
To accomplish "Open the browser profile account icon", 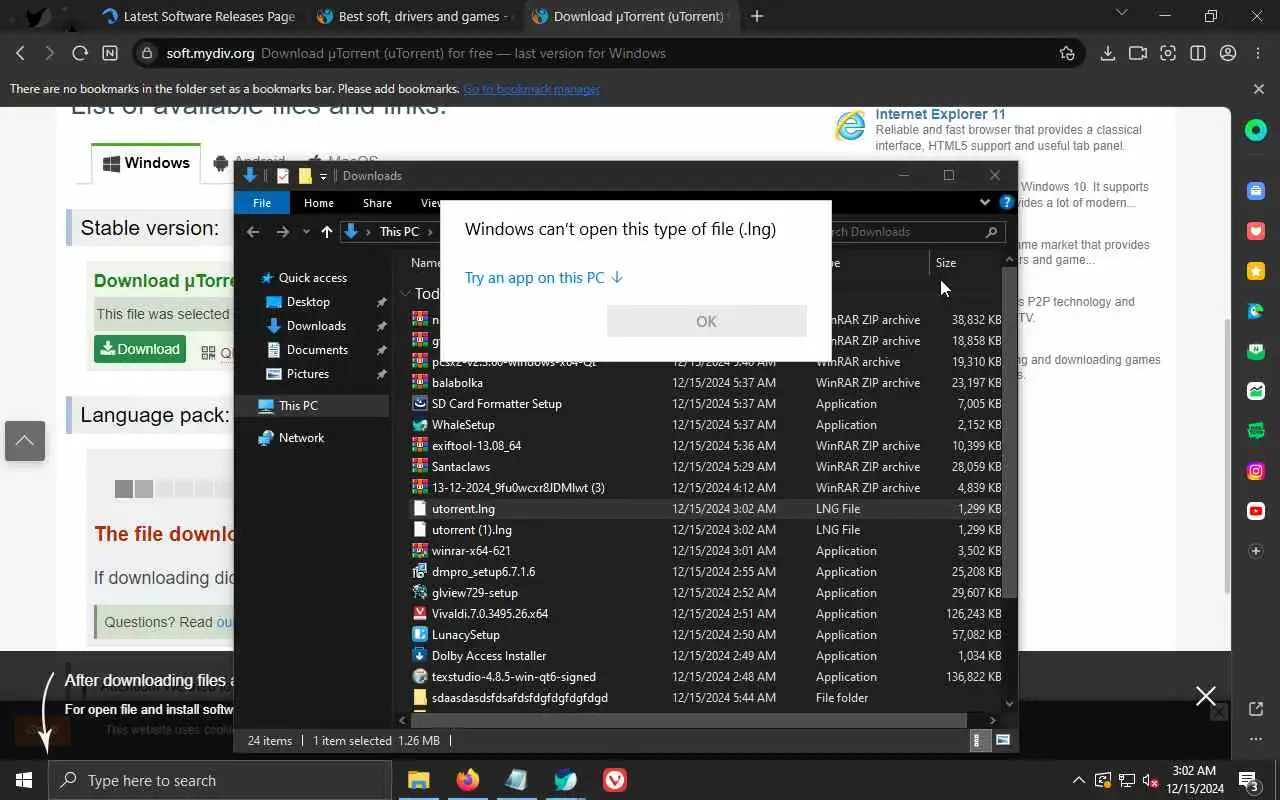I will pyautogui.click(x=1228, y=53).
